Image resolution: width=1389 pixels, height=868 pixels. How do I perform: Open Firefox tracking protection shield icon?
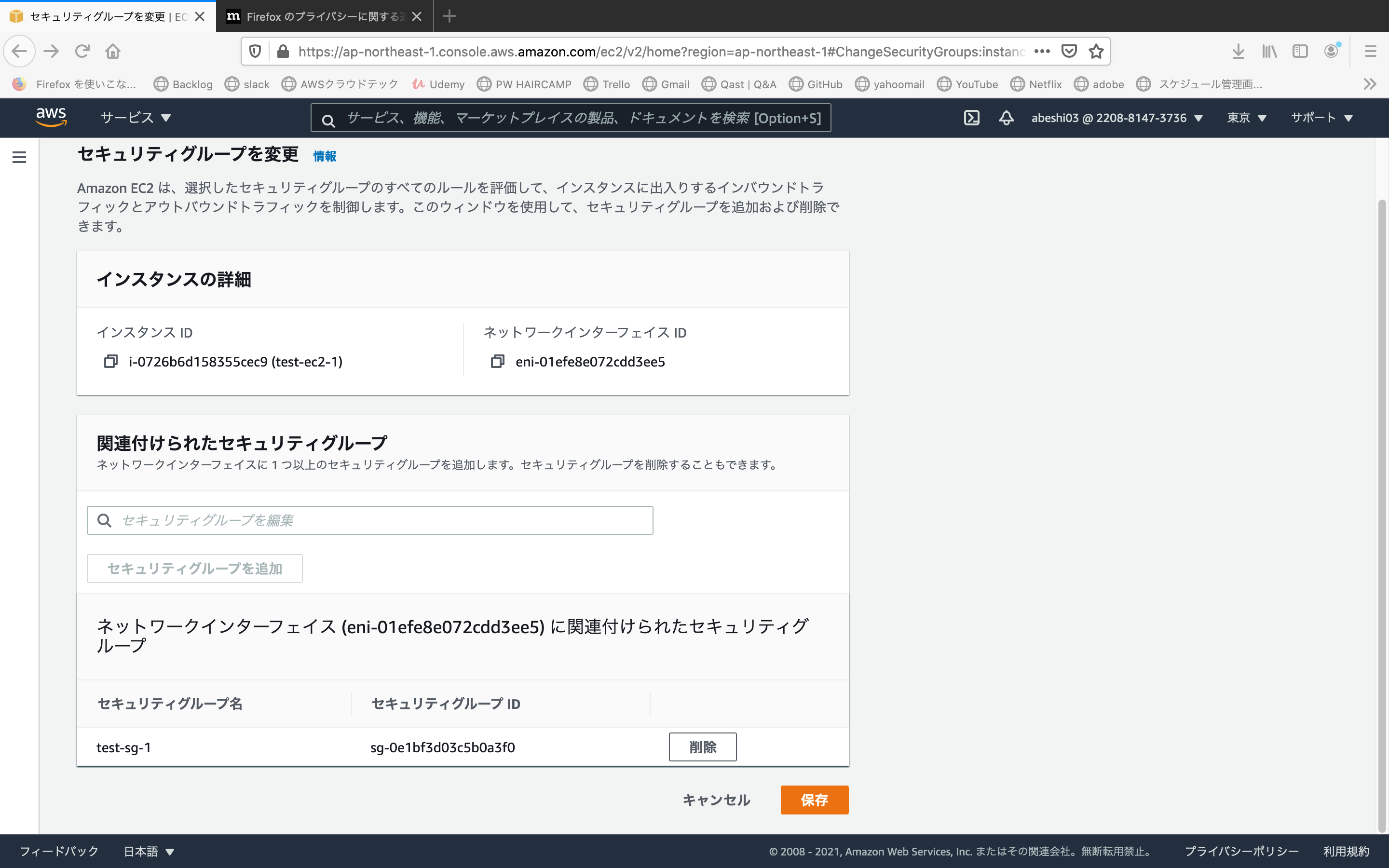coord(255,51)
